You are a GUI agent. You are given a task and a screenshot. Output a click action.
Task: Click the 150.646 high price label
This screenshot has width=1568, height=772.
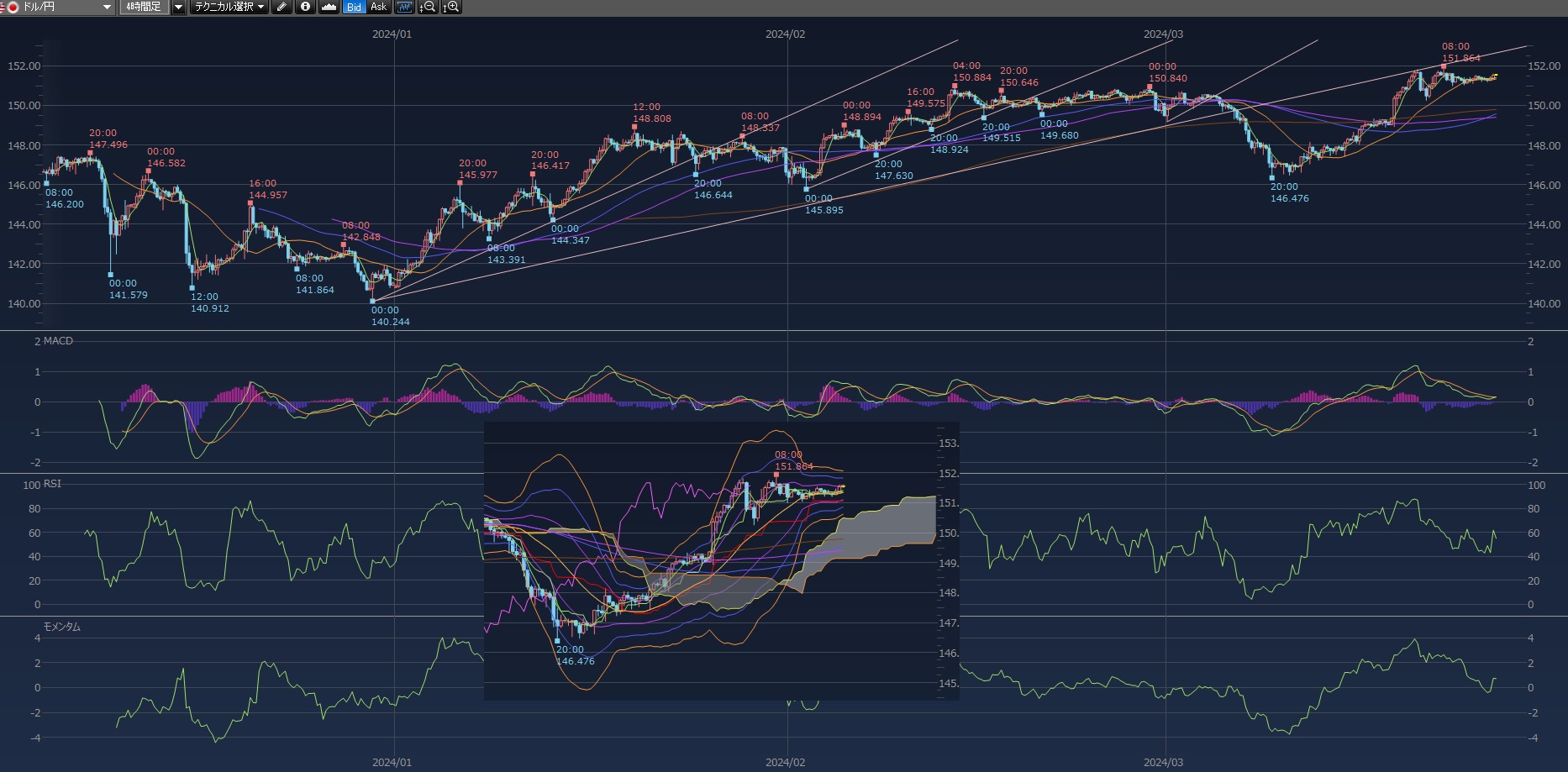(x=1019, y=82)
